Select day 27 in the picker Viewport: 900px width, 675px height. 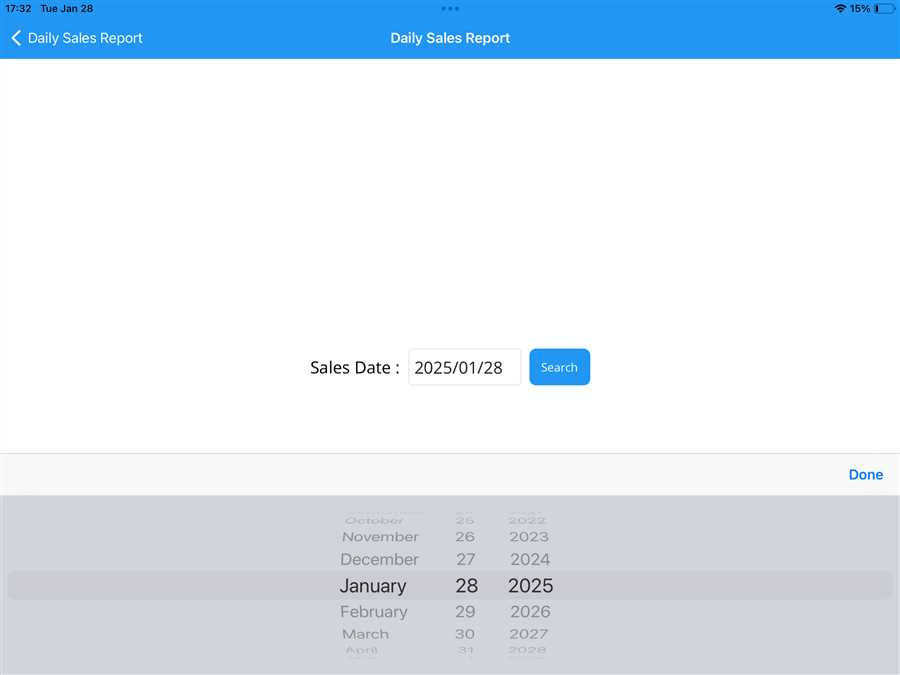click(x=466, y=559)
